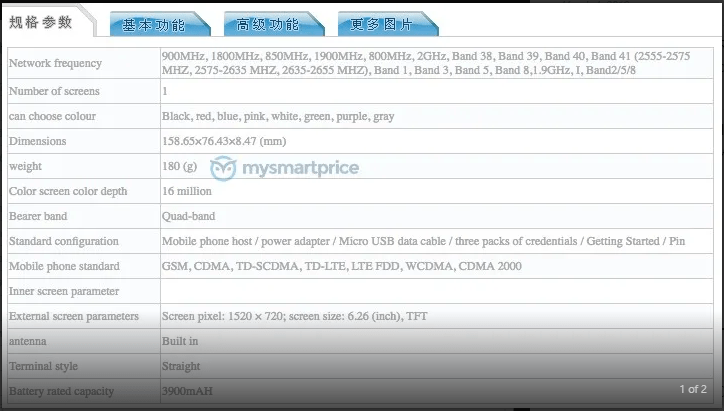Switch to the 基本功能 tab
The width and height of the screenshot is (724, 411).
[x=160, y=24]
